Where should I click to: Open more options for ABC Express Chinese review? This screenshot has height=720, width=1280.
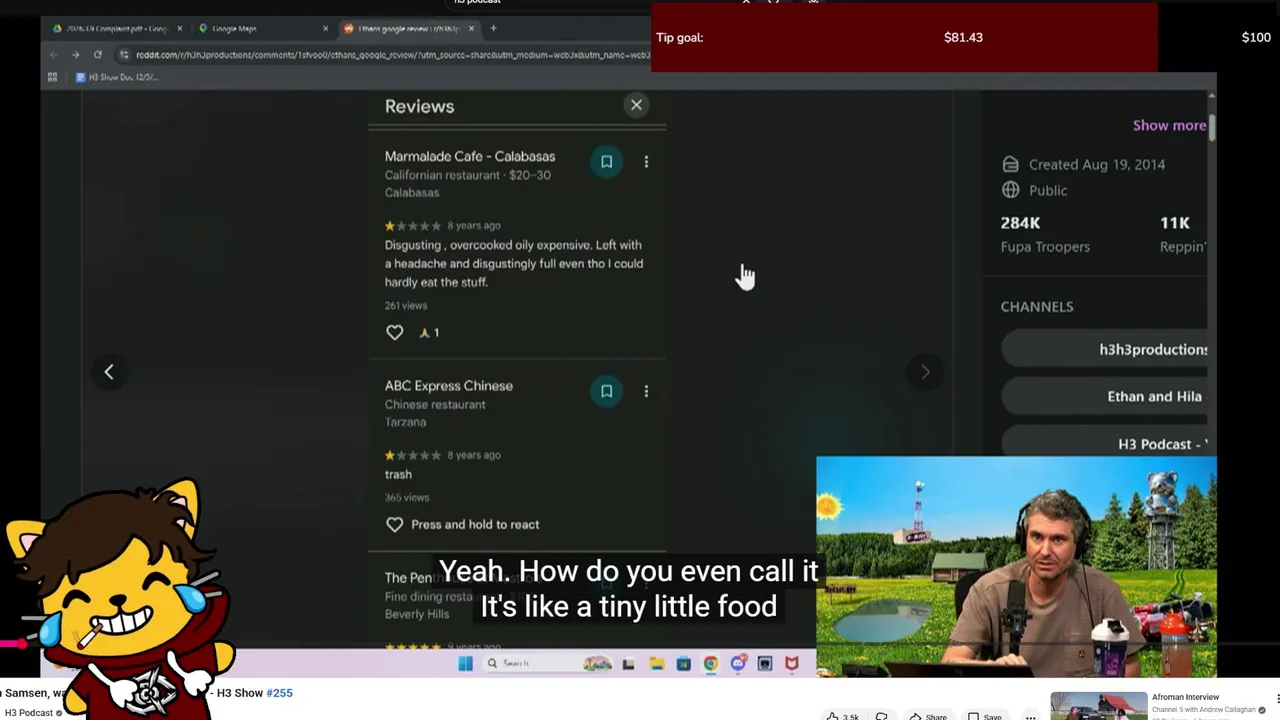tap(646, 391)
